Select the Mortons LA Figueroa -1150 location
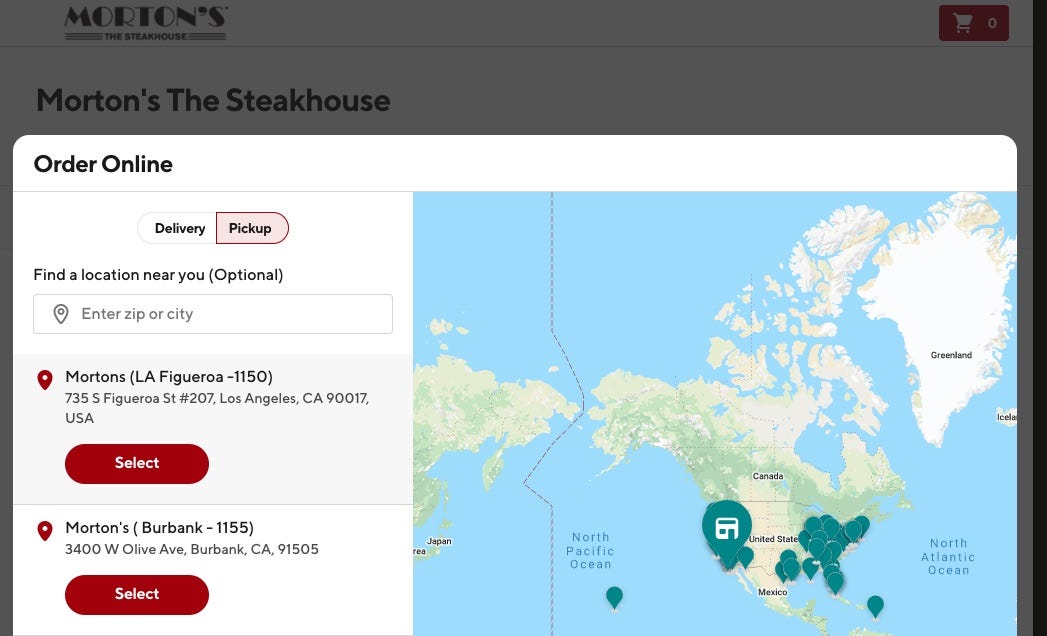Screen dimensions: 1047x636 pos(136,463)
